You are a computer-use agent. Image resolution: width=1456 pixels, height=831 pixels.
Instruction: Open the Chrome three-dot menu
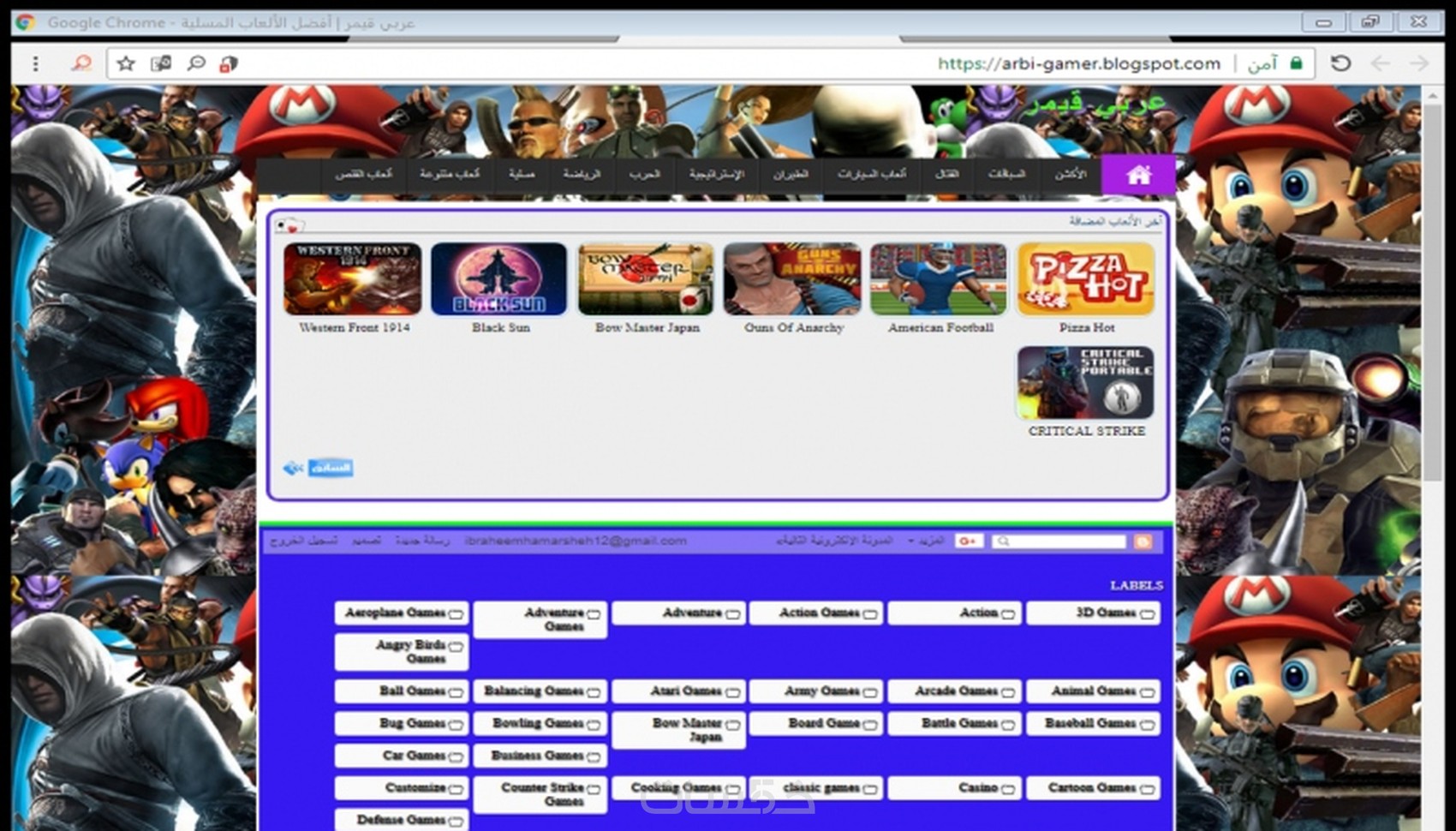(35, 63)
